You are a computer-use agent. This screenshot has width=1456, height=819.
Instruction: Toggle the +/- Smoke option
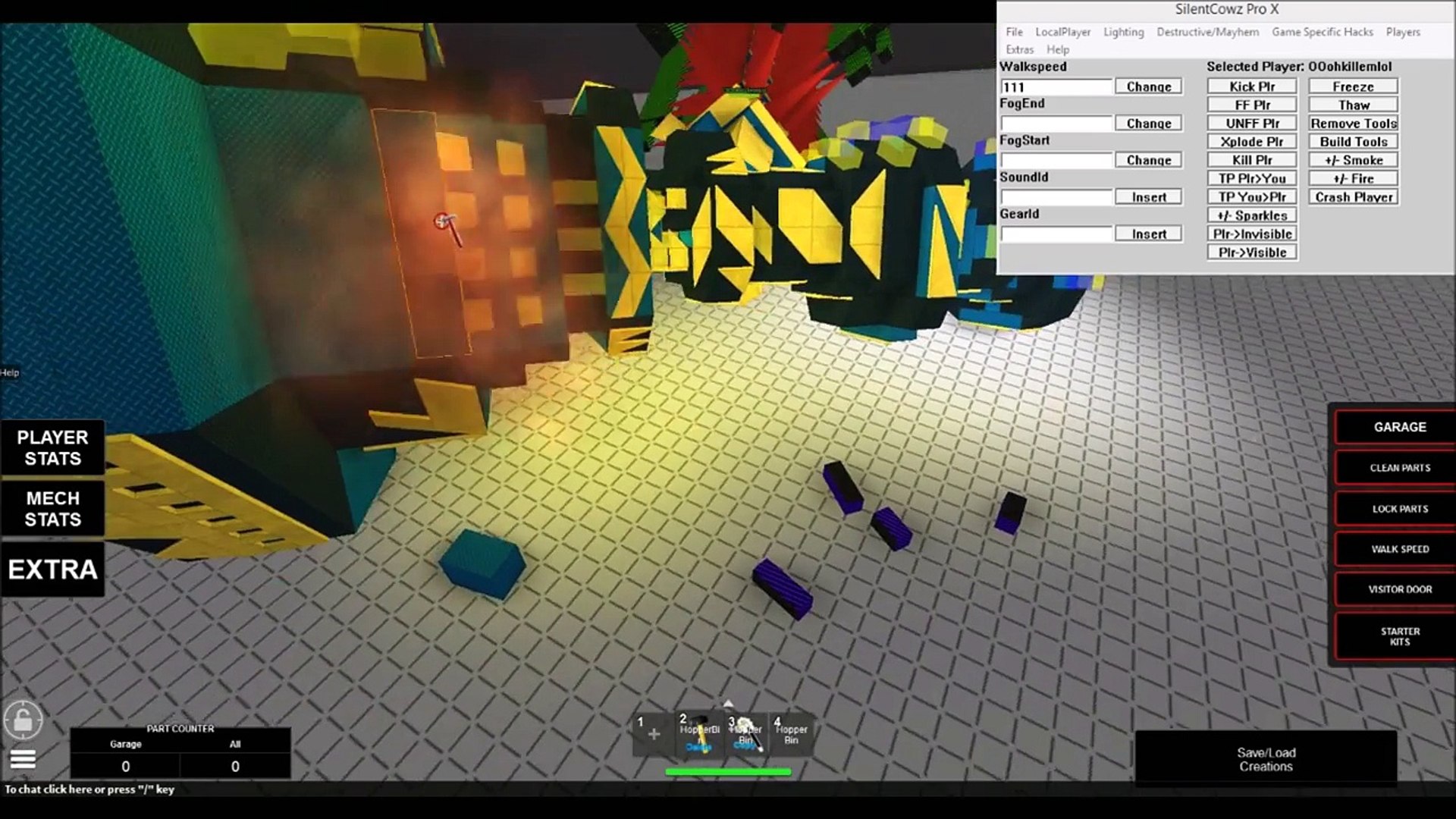[x=1352, y=160]
